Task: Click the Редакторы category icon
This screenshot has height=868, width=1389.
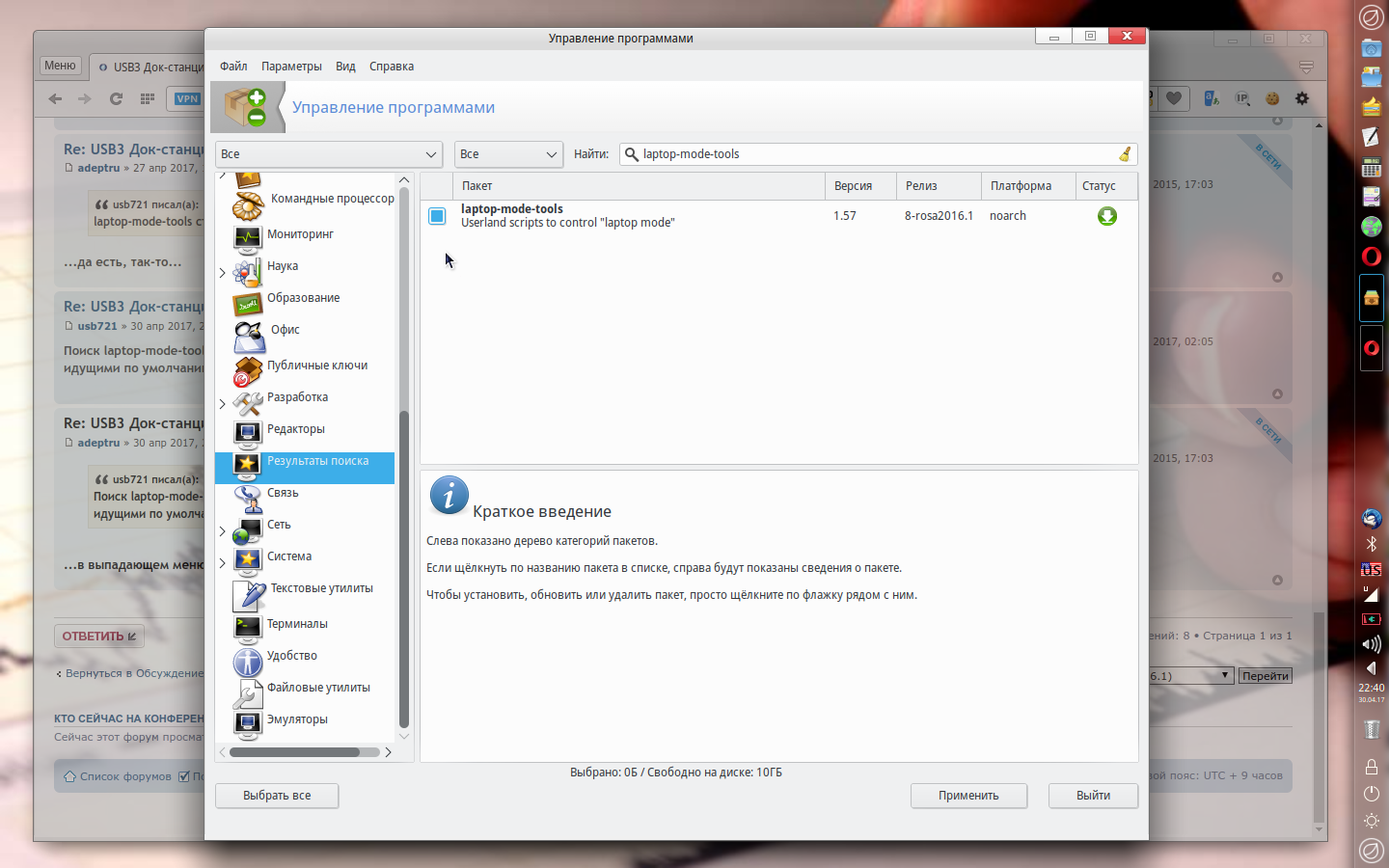Action: 248,435
